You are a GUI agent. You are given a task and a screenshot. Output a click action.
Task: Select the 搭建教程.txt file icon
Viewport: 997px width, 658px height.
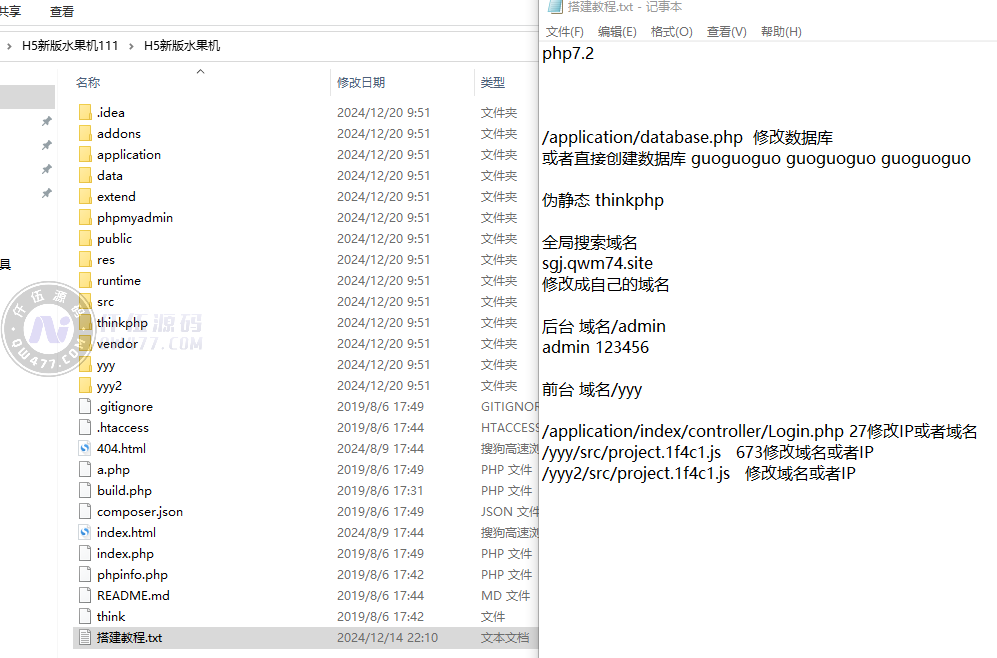(x=85, y=638)
